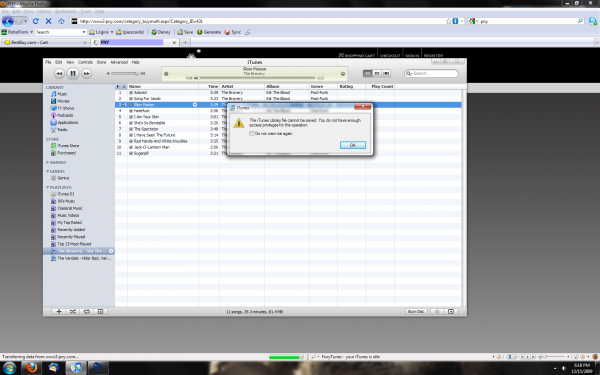Click Burn Disc button
The height and width of the screenshot is (375, 600).
(416, 311)
